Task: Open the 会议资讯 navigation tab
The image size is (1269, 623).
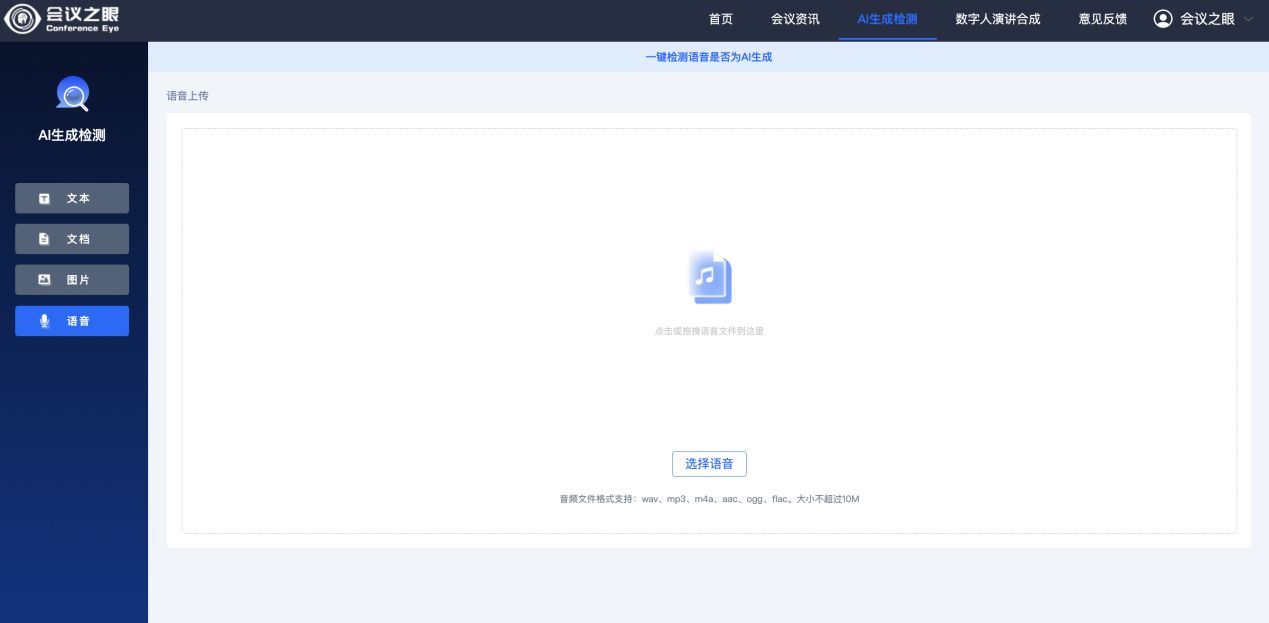Action: [x=795, y=19]
